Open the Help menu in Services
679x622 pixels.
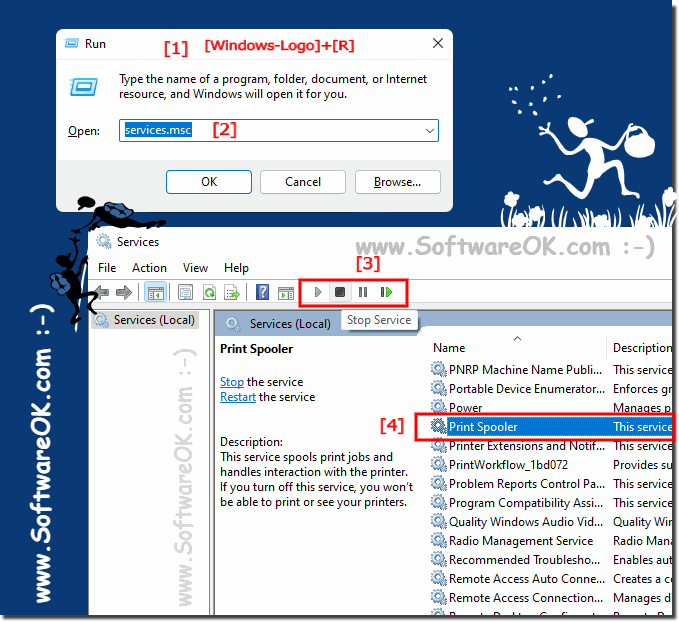(236, 268)
